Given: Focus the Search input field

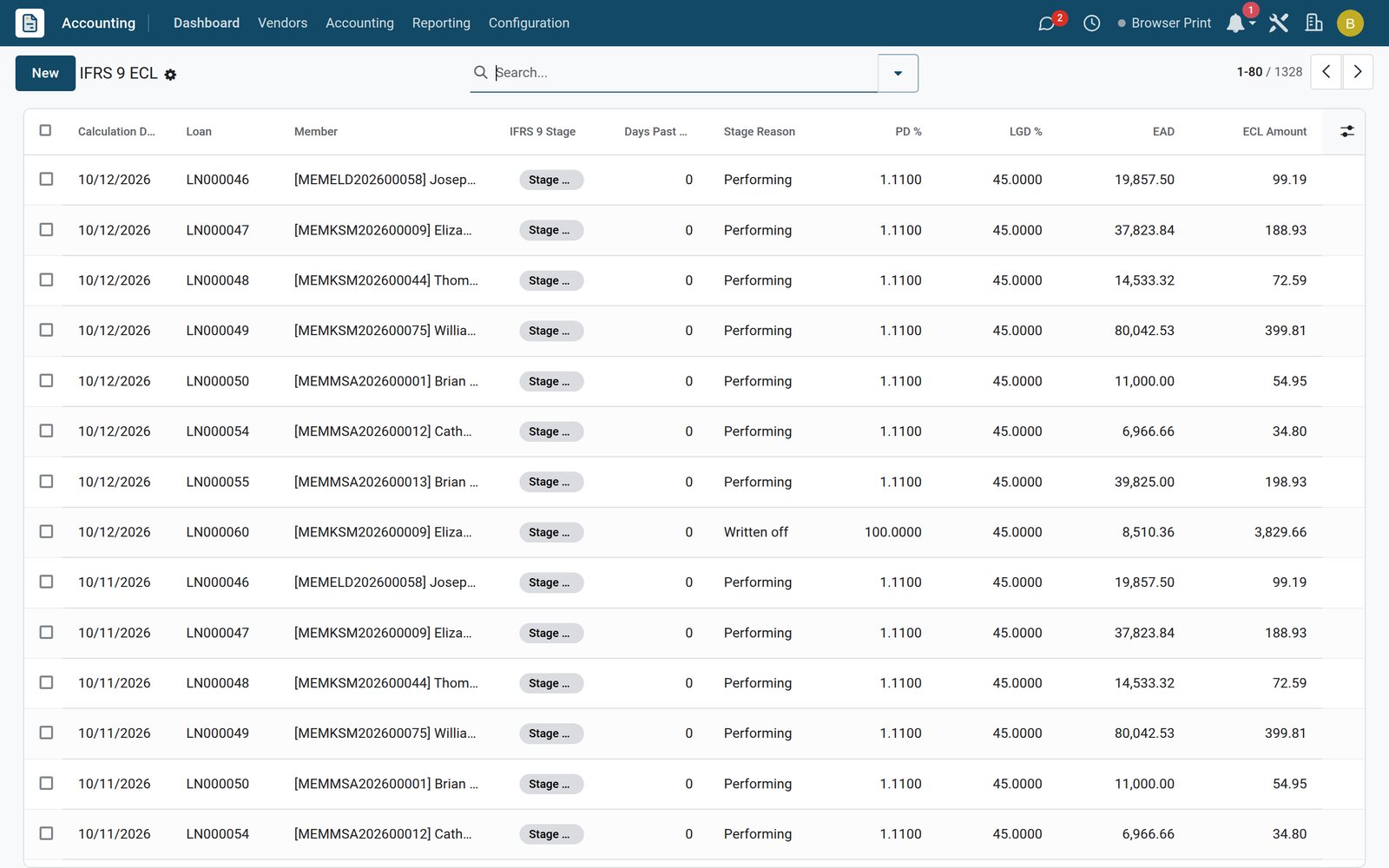Looking at the screenshot, I should 684,73.
